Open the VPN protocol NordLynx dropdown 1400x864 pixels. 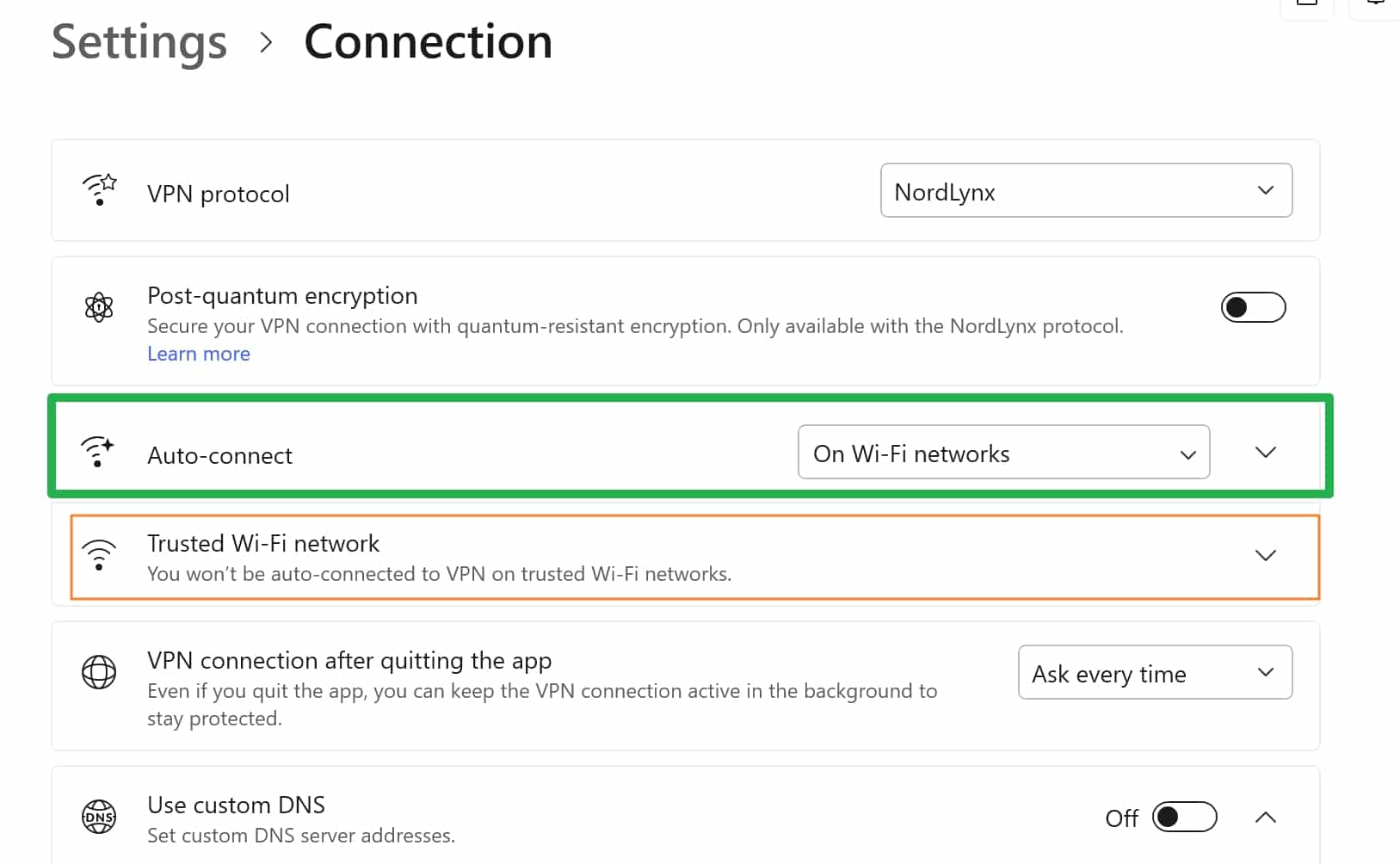click(1086, 190)
